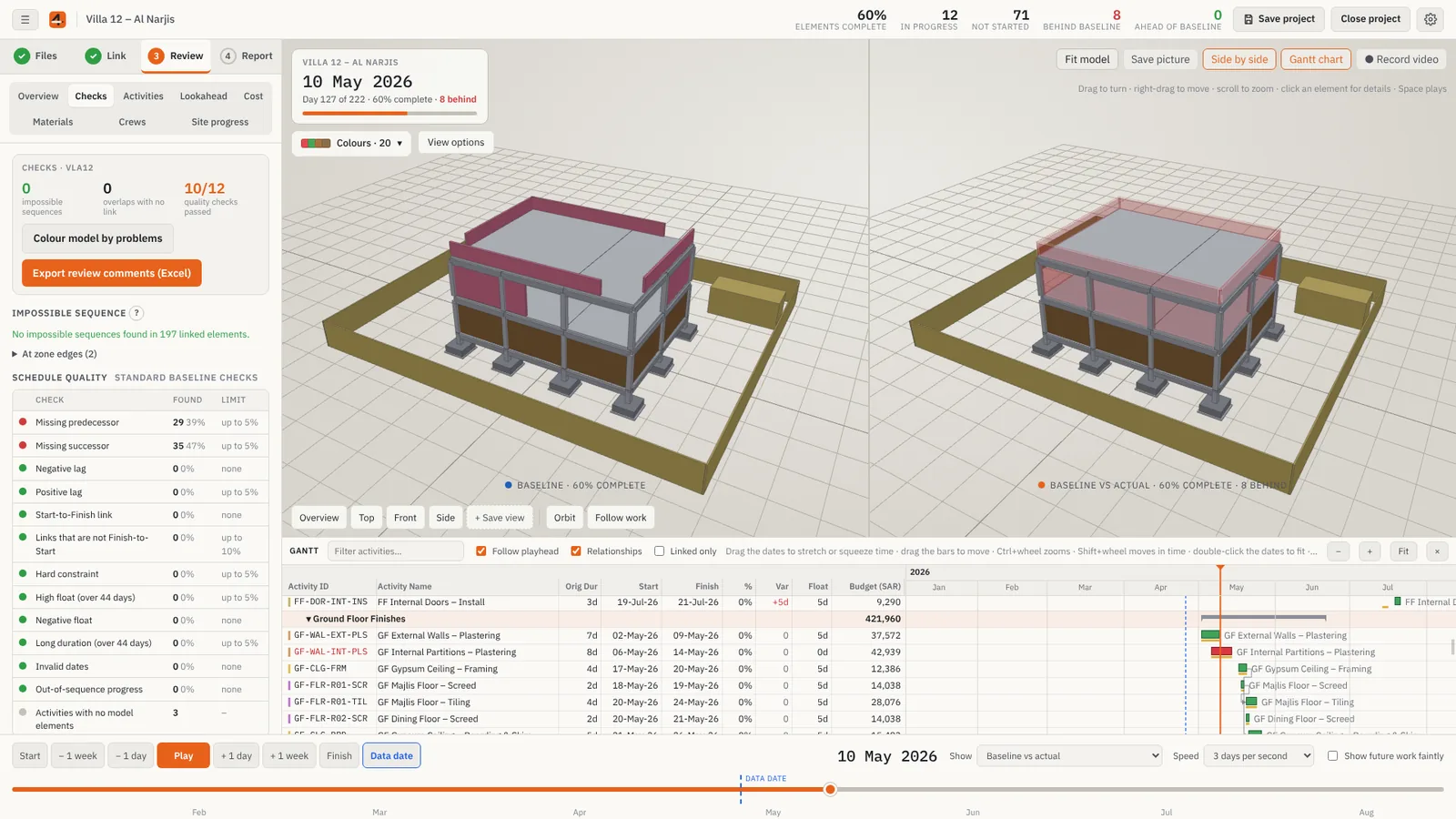Expand At zone edges (2)
Image resolution: width=1456 pixels, height=819 pixels.
click(x=55, y=354)
